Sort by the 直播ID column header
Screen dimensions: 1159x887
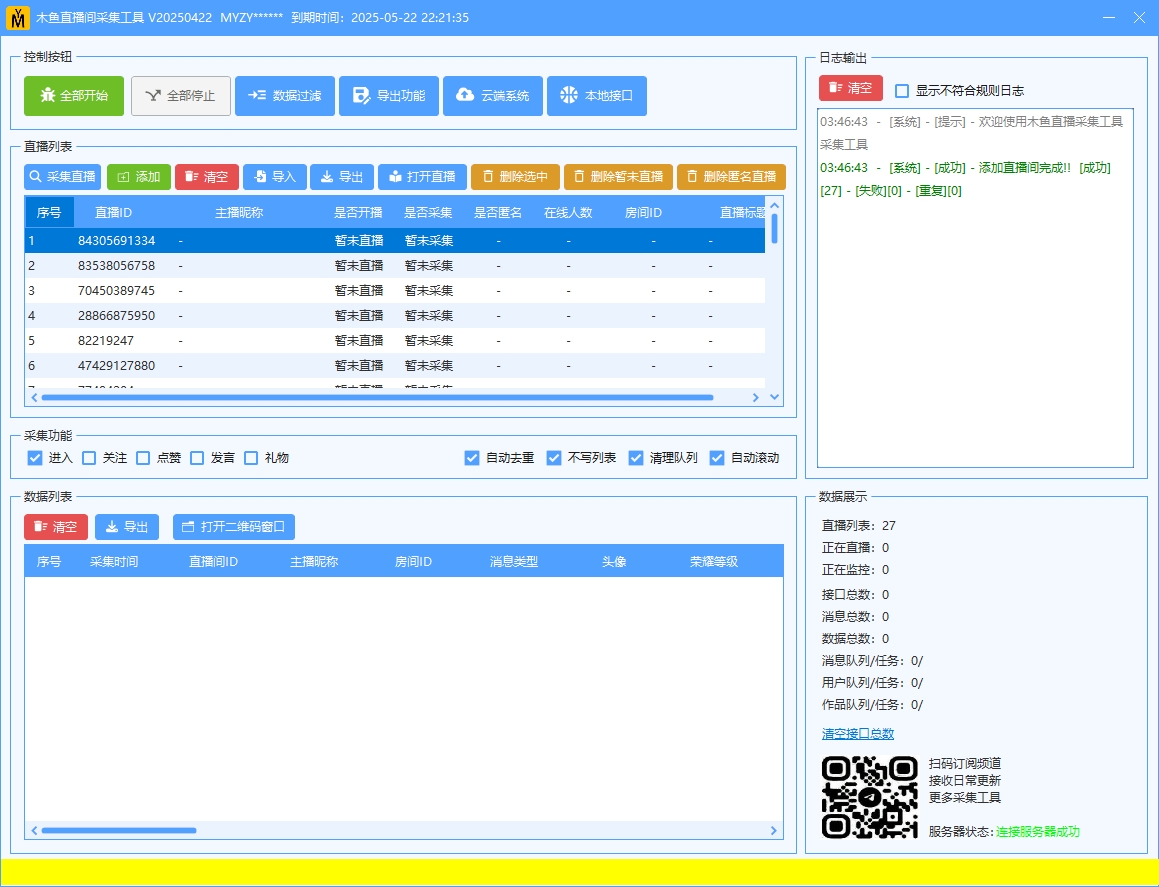coord(113,212)
